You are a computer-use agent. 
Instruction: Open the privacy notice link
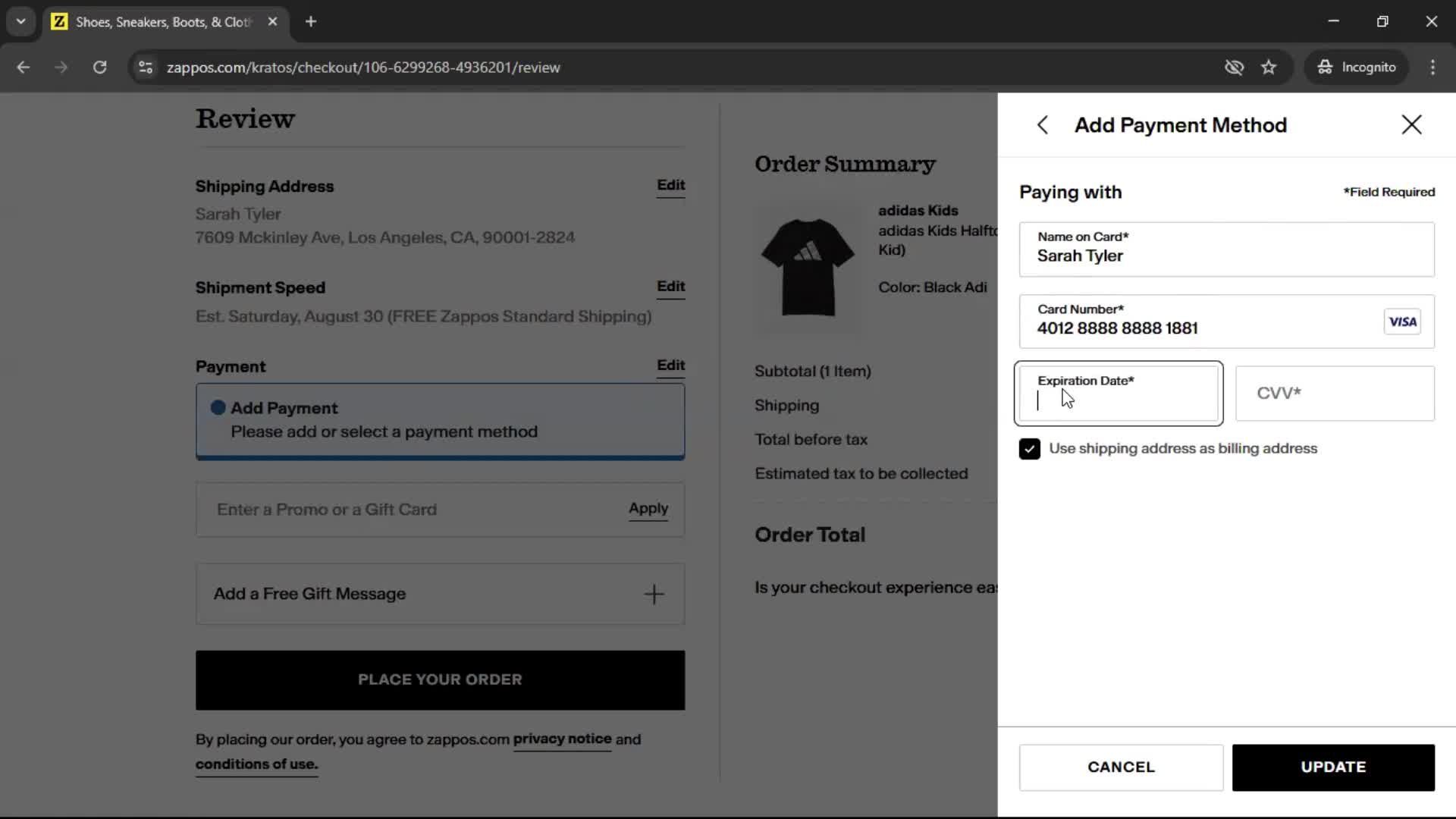click(x=562, y=739)
